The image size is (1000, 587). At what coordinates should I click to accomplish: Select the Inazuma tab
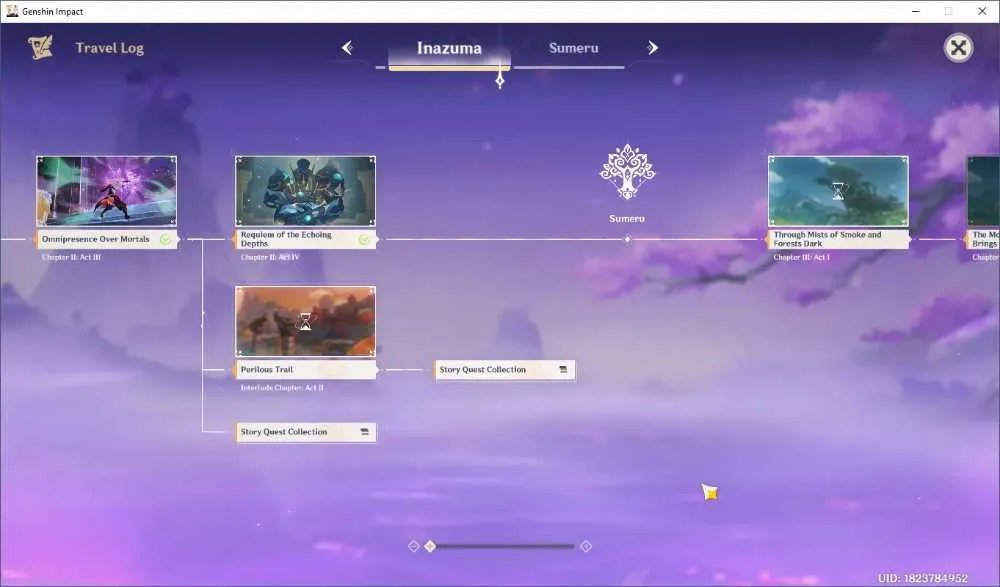click(449, 48)
